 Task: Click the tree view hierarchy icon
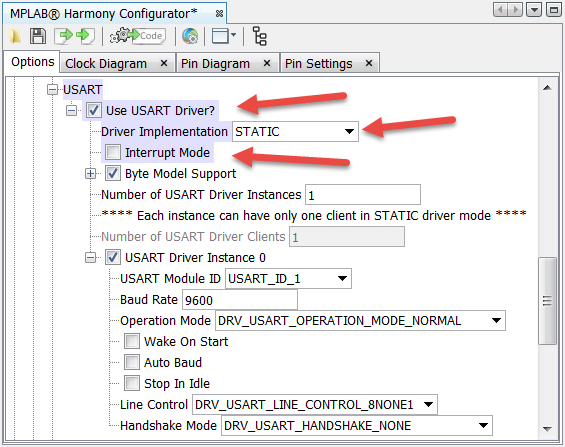259,36
